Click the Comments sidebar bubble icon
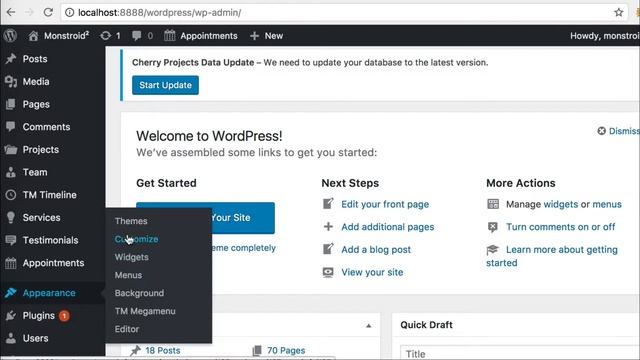This screenshot has width=640, height=360. [x=11, y=127]
